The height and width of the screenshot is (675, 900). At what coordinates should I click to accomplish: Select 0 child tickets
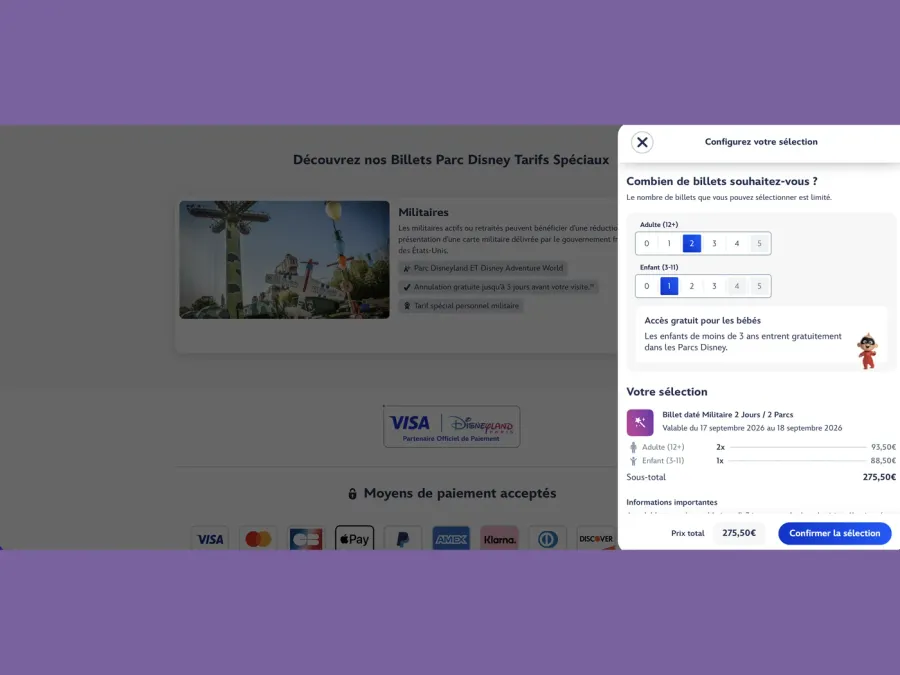[x=646, y=286]
